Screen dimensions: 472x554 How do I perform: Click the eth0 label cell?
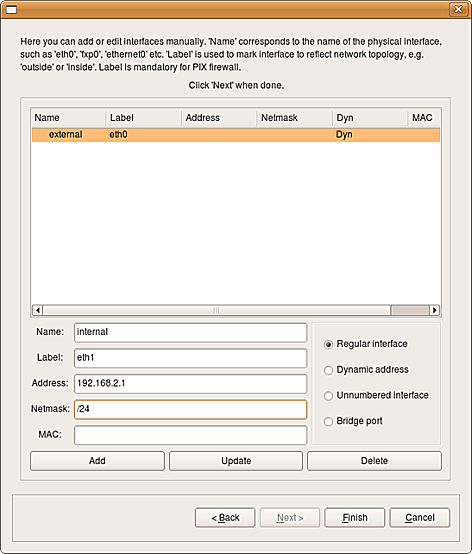coord(118,135)
